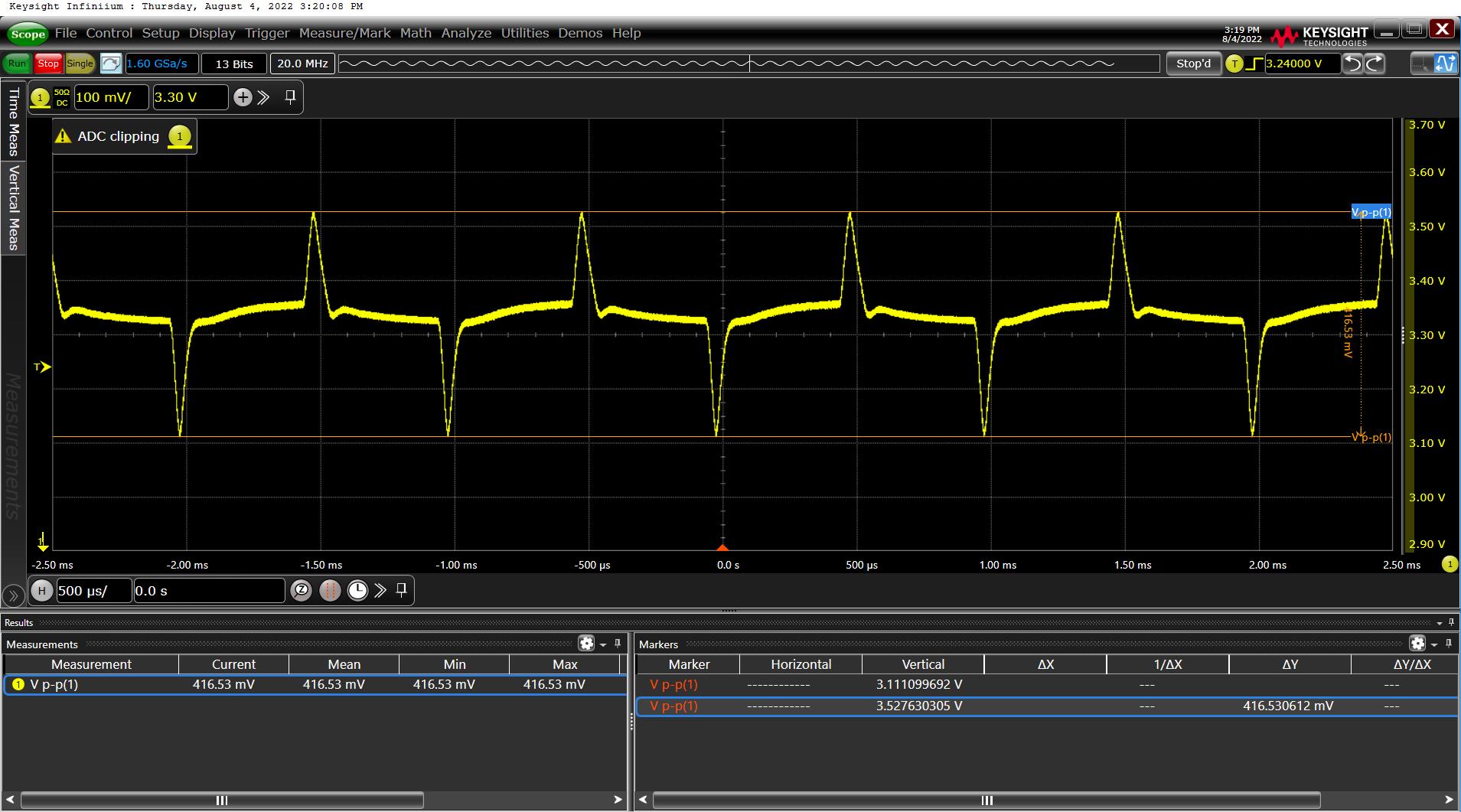Open the Time Meas side tab
Screen dimensions: 1461x812
pos(13,121)
